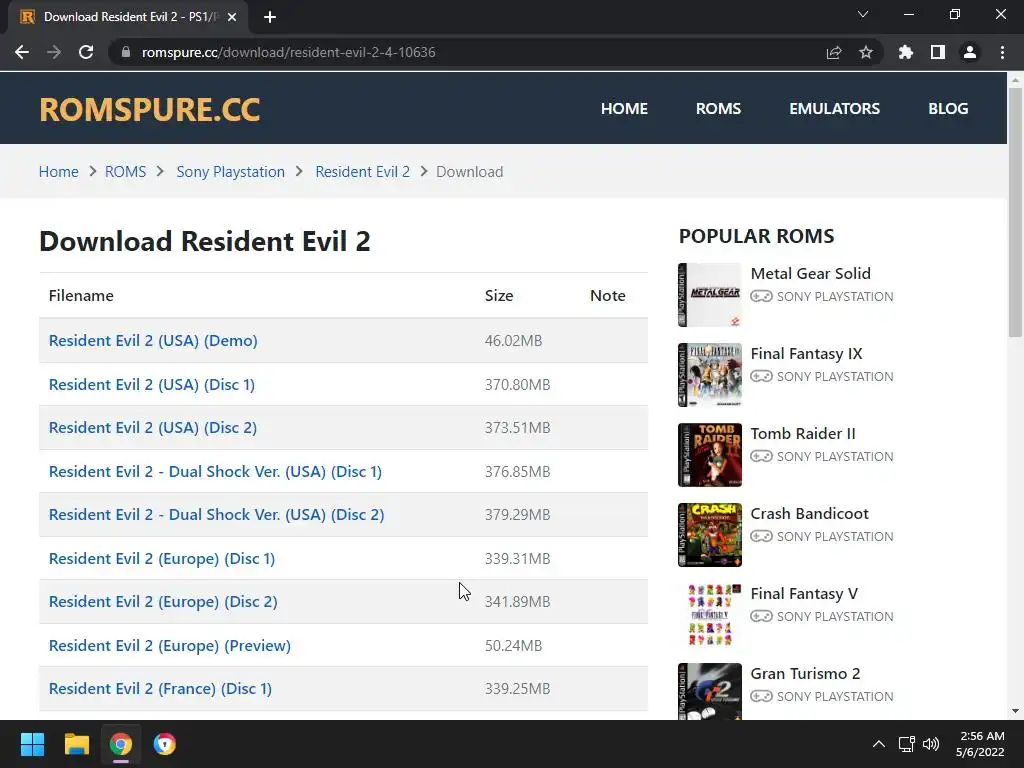This screenshot has height=768, width=1024.
Task: Download Resident Evil 2 (Europe) (Disc 1)
Action: [x=162, y=559]
